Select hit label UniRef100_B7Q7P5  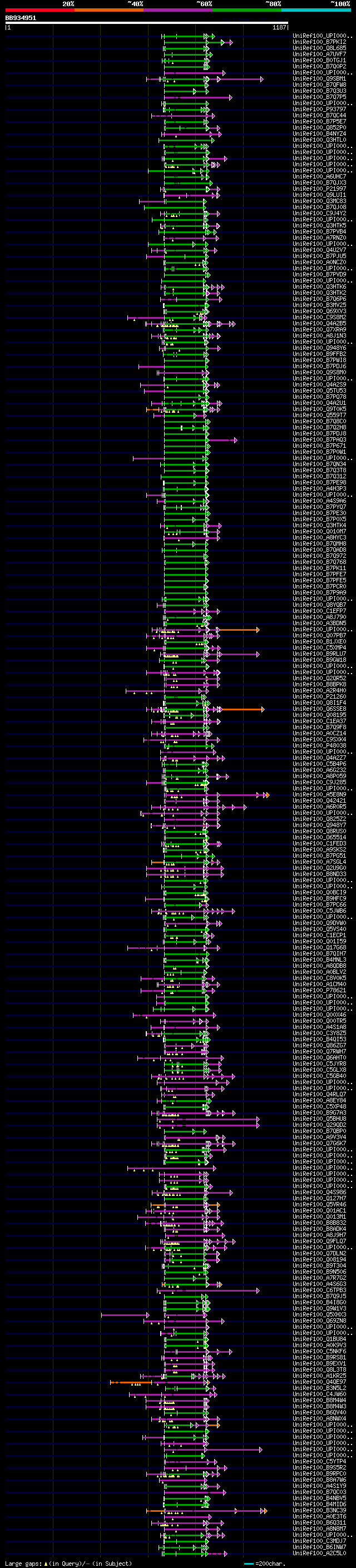[319, 97]
